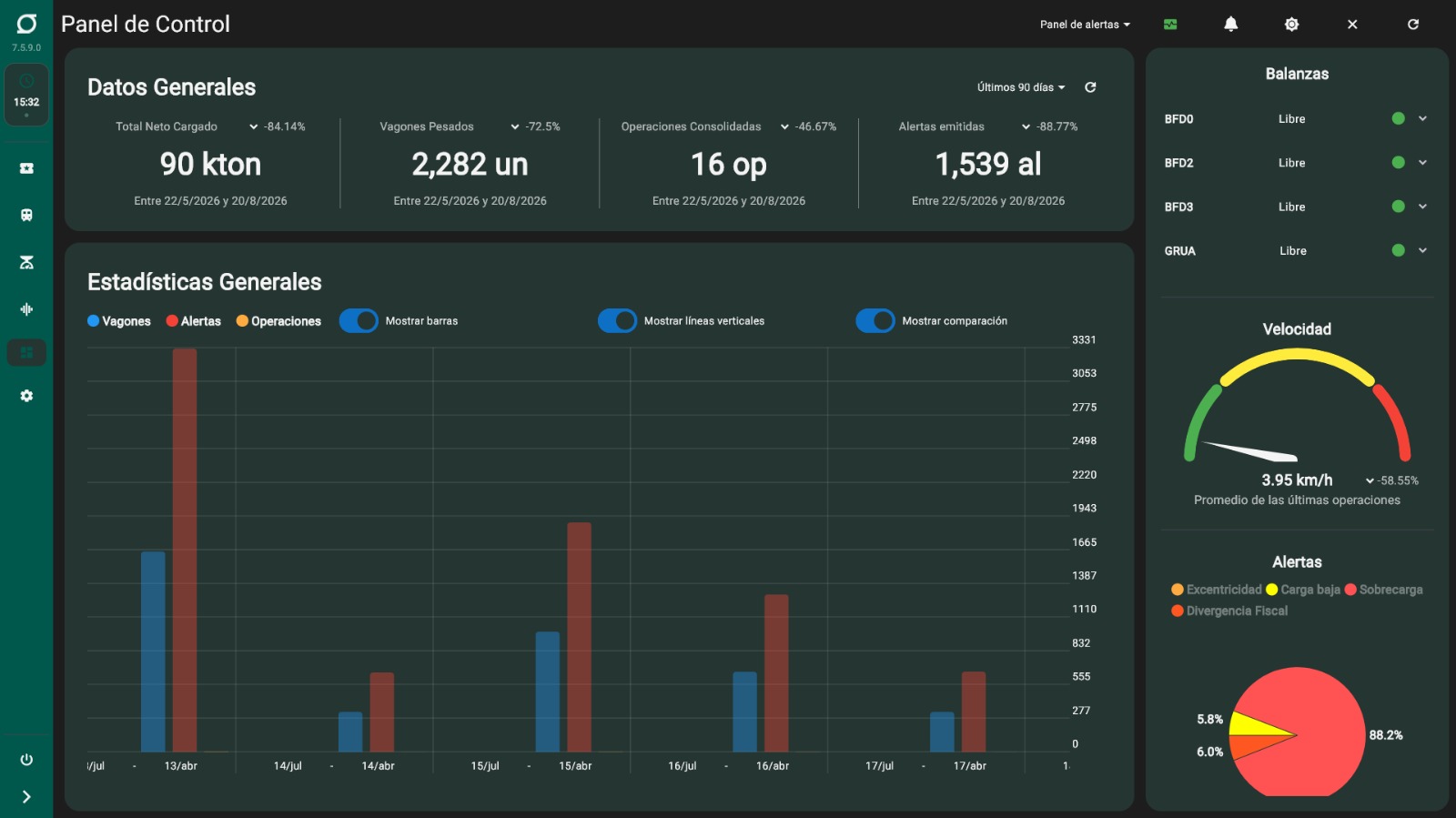Click the GRUA green status indicator
1456x818 pixels.
(1399, 250)
